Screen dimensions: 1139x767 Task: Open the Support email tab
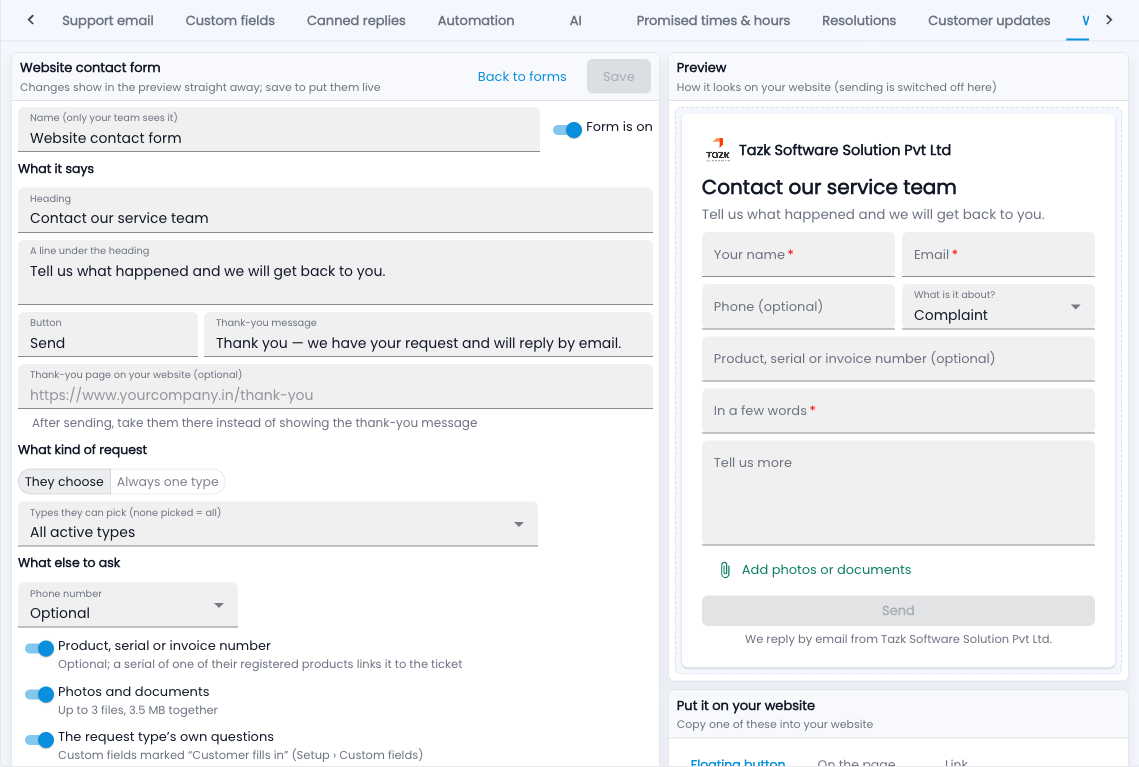108,20
